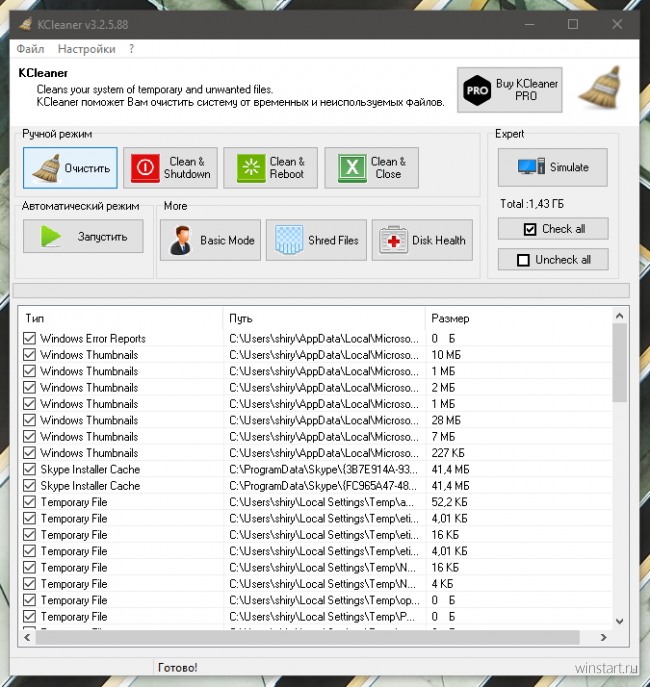Uncheck the Windows Thumbnails 2 МБ checkbox
The image size is (650, 687).
click(29, 387)
